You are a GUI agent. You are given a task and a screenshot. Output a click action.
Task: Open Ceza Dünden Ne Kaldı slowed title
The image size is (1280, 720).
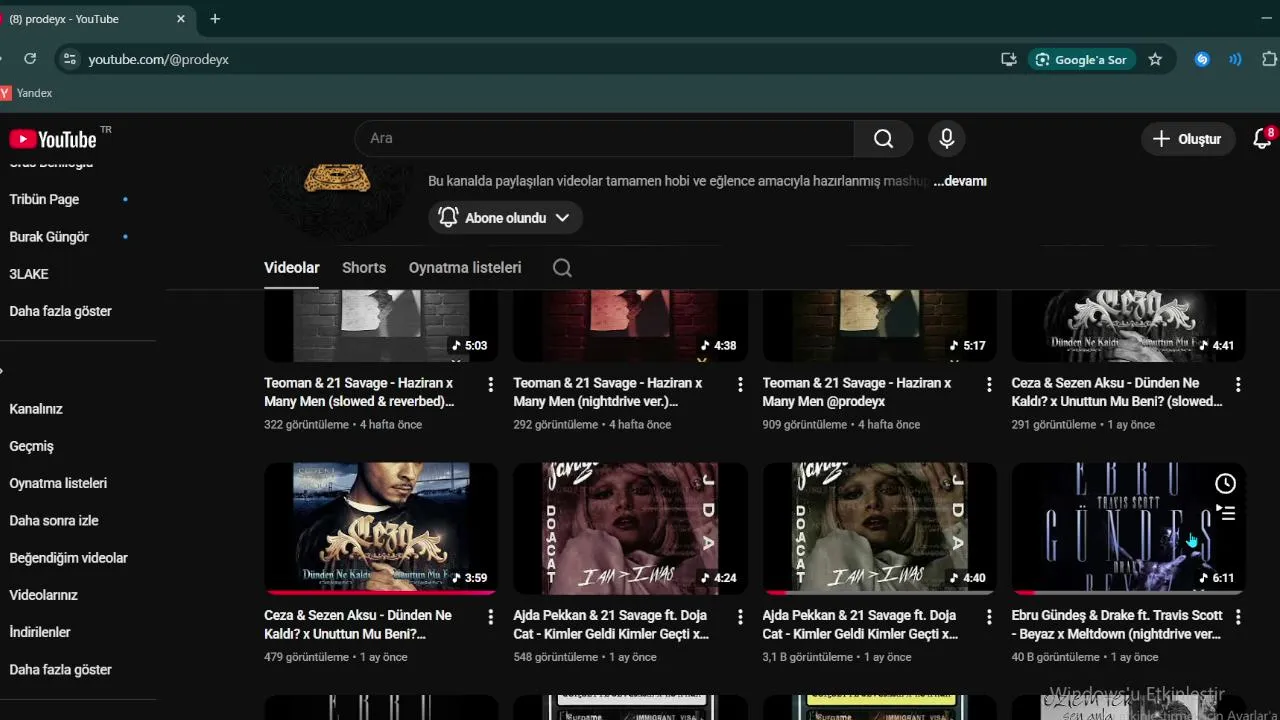point(1117,392)
